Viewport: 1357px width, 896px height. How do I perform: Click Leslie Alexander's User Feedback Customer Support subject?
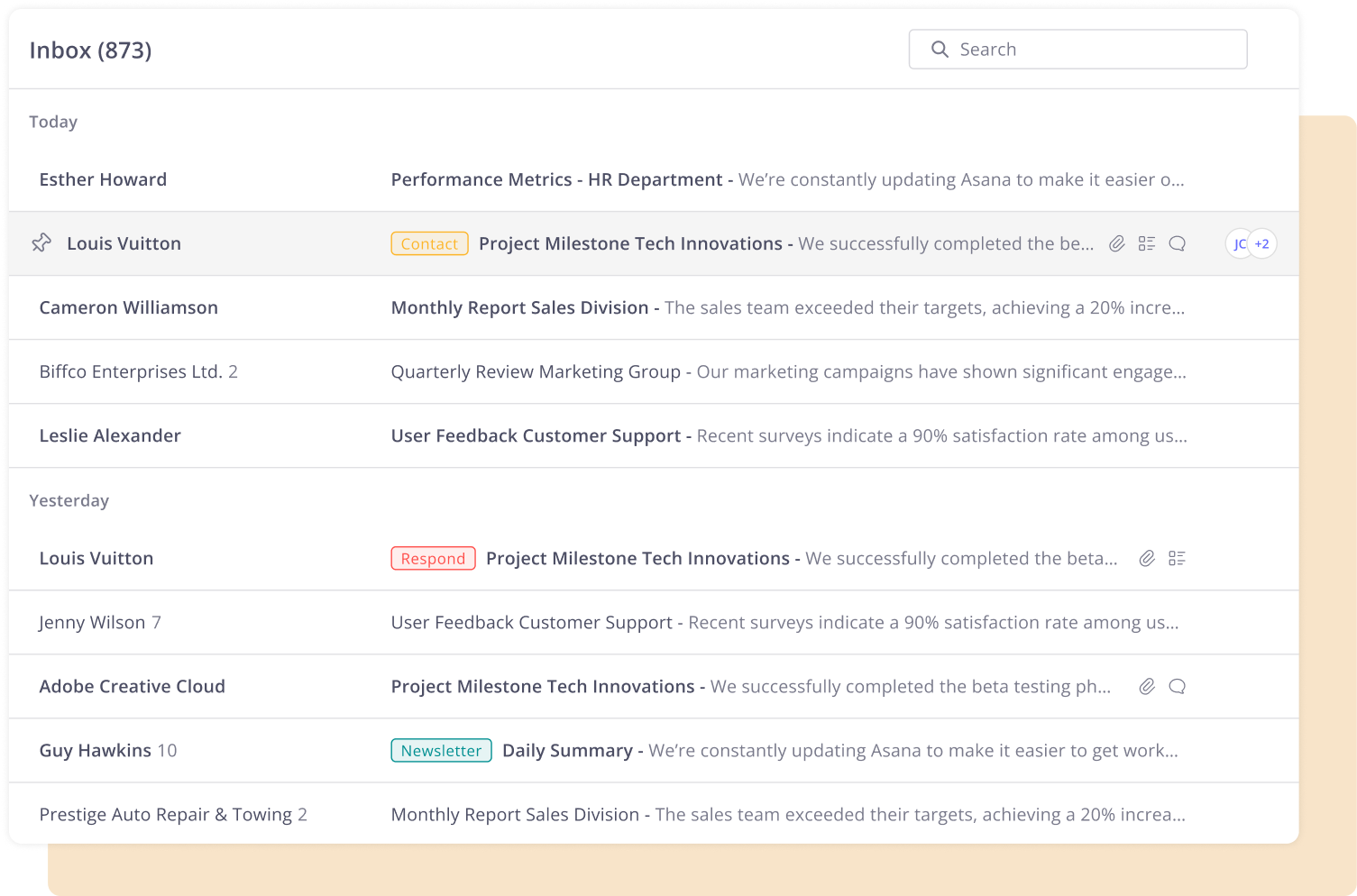[536, 435]
